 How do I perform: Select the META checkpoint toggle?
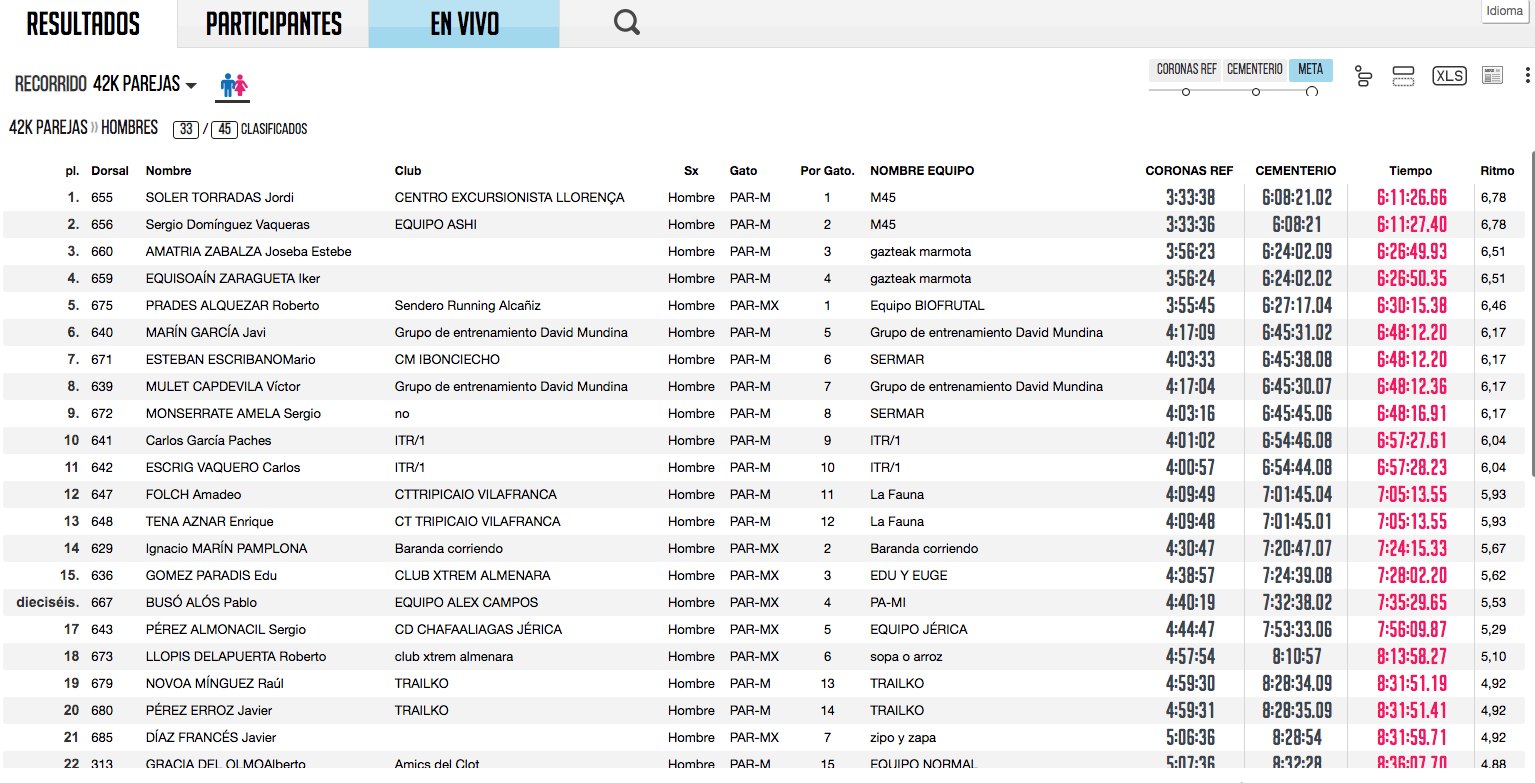pyautogui.click(x=1310, y=70)
